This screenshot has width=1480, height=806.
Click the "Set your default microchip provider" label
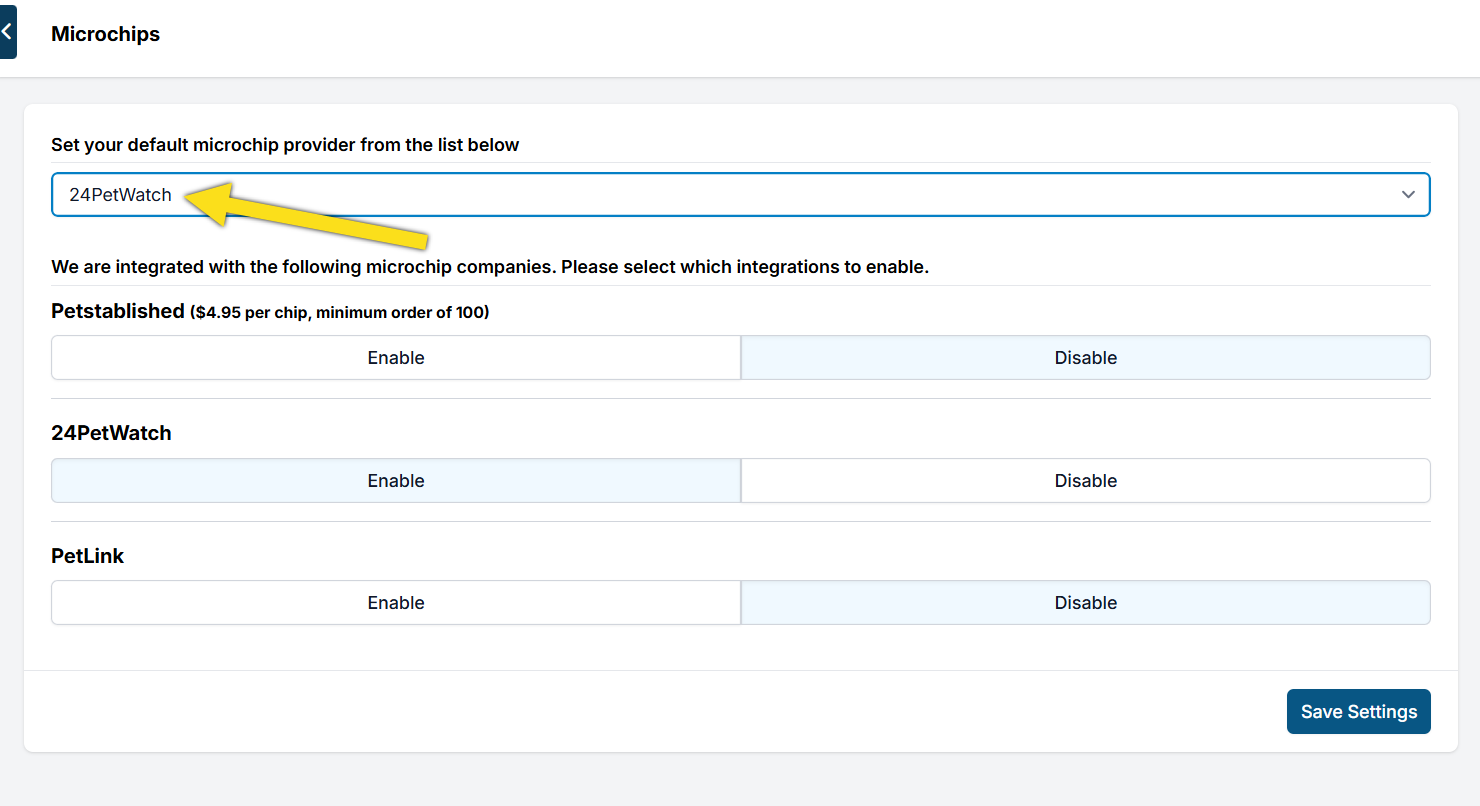(x=285, y=145)
